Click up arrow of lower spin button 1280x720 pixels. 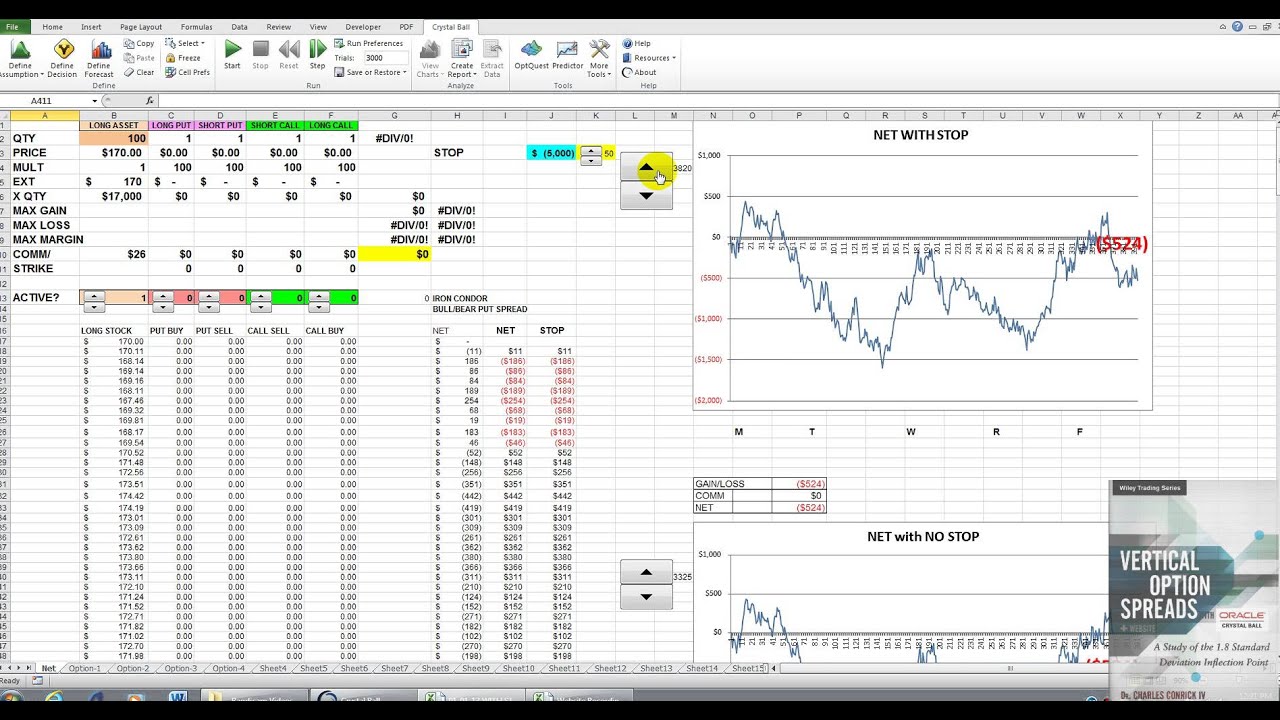coord(646,572)
